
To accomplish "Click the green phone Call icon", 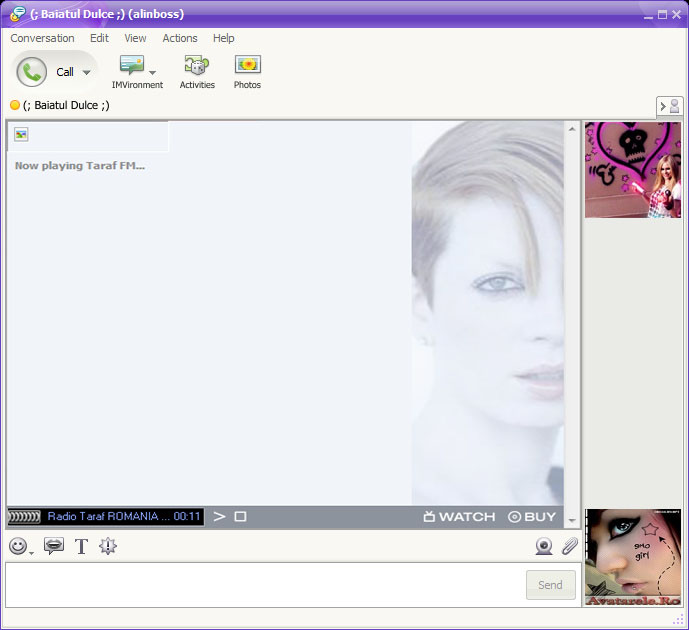I will click(32, 72).
